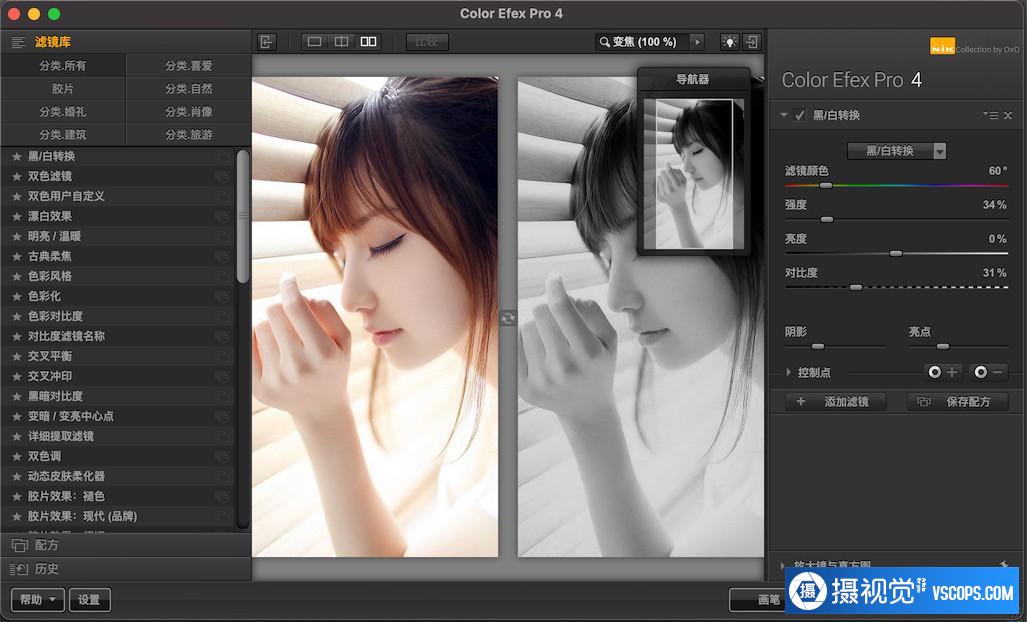This screenshot has width=1027, height=622.
Task: Click the preset icon for 漂白效果 row
Action: pos(222,216)
